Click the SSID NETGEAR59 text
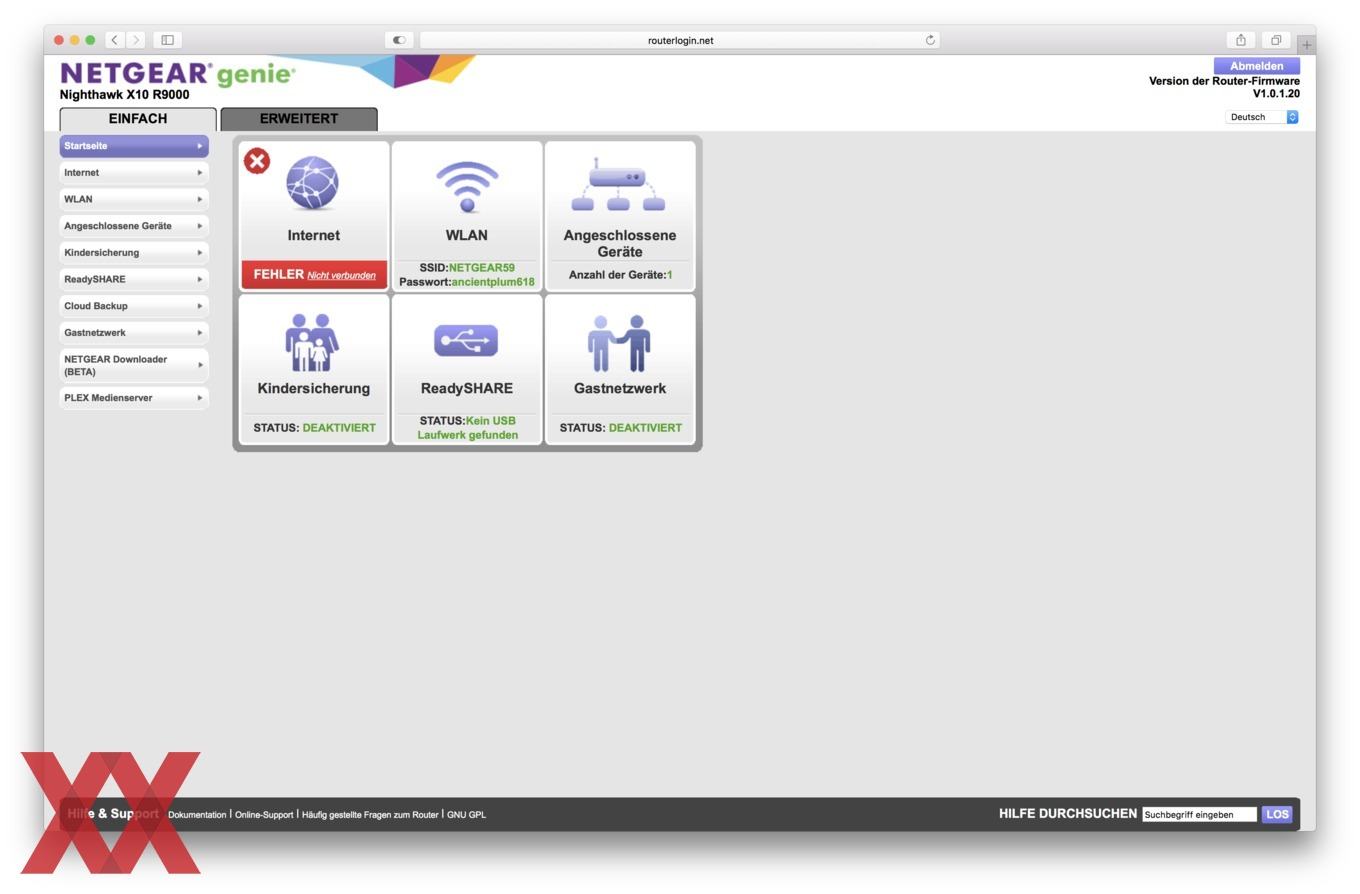This screenshot has width=1360, height=894. [x=467, y=268]
